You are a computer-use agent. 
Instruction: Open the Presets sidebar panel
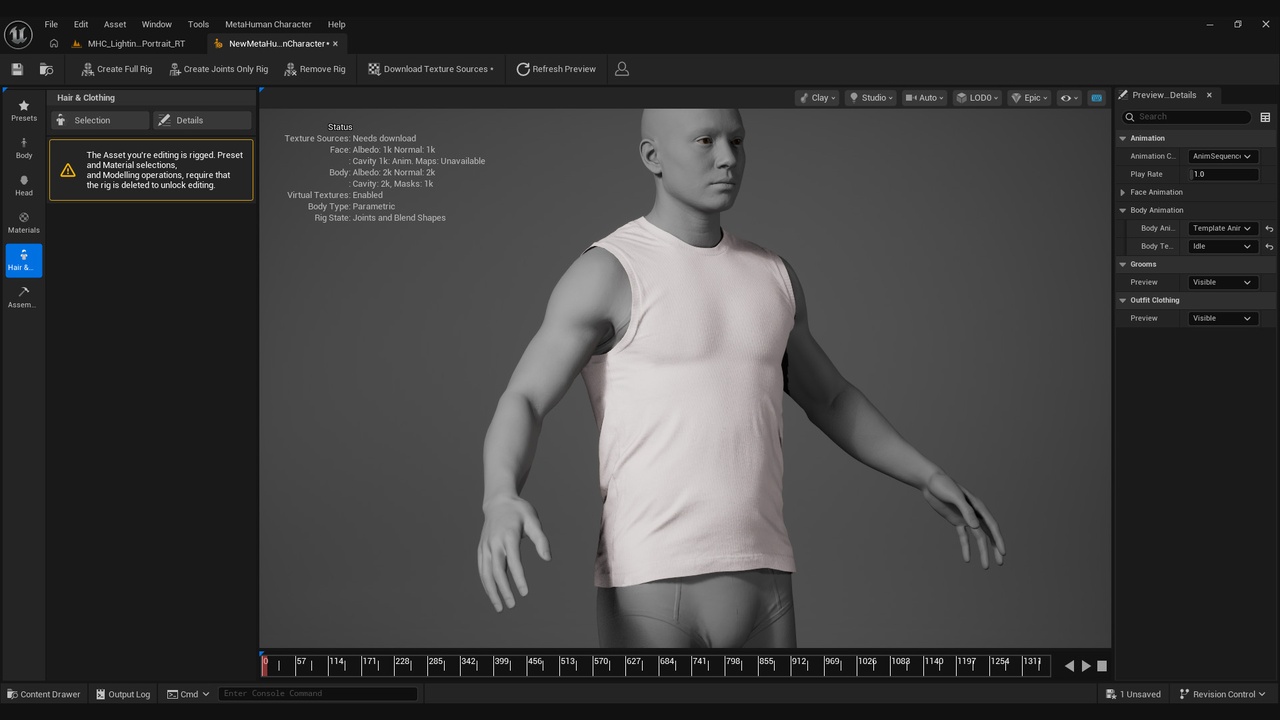[24, 111]
